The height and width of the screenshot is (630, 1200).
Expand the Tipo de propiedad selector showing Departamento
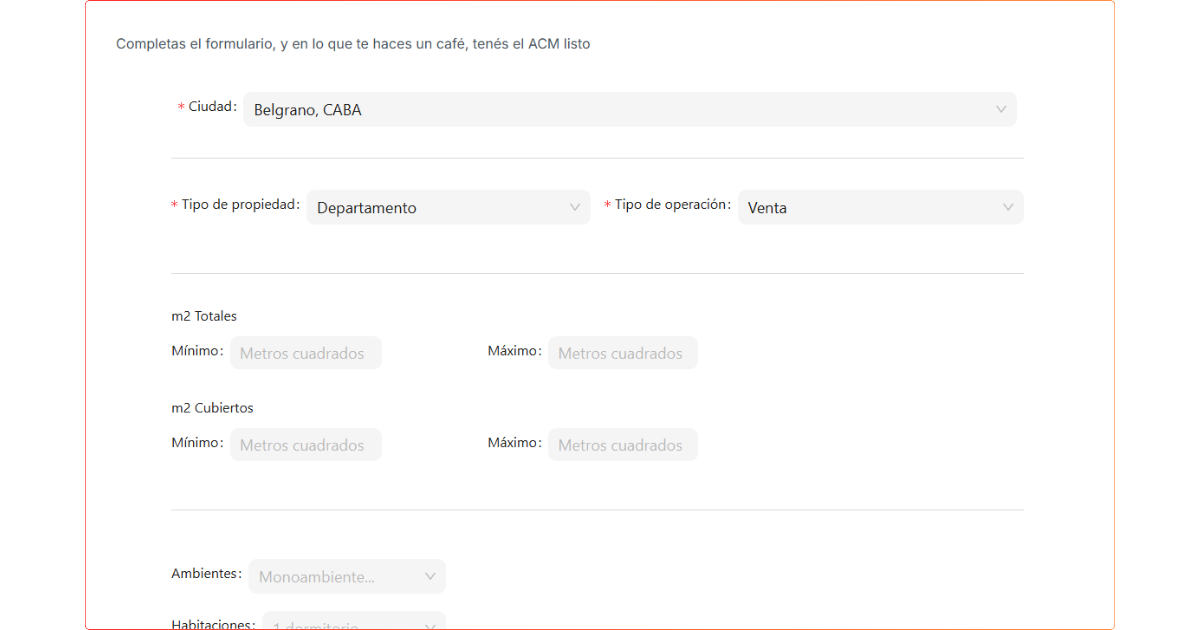(x=440, y=208)
